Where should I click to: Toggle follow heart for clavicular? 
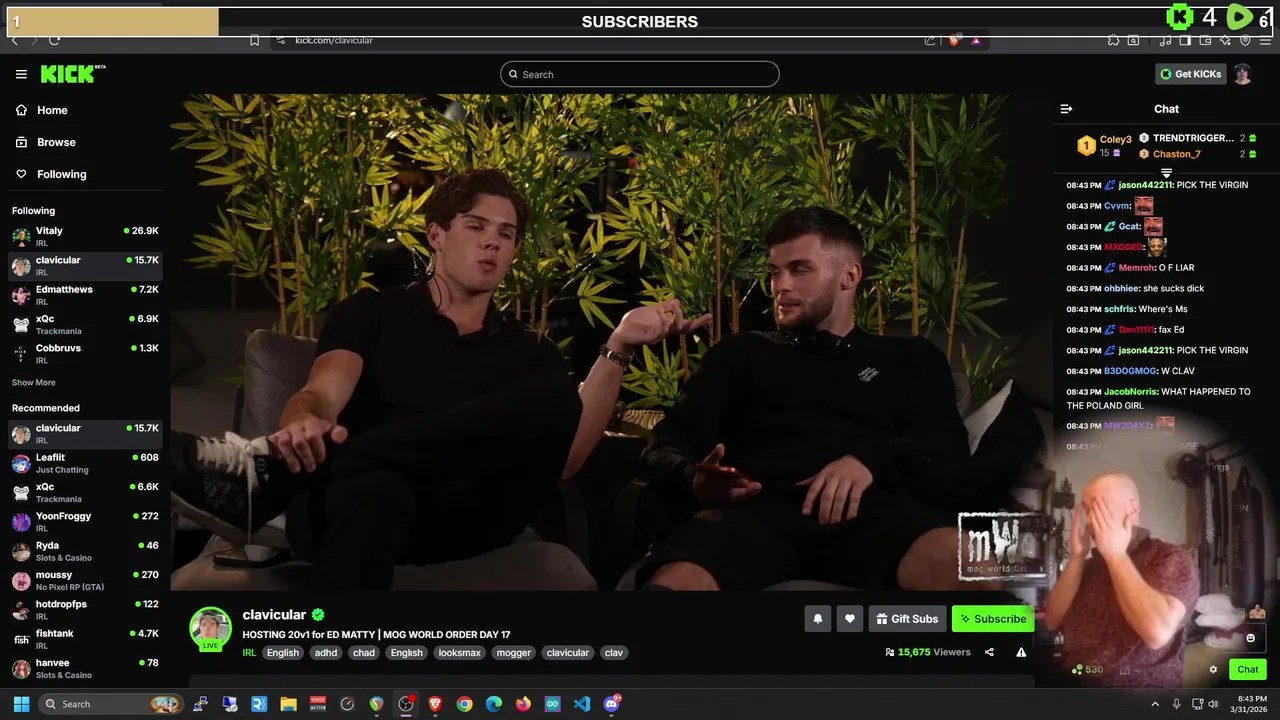849,619
